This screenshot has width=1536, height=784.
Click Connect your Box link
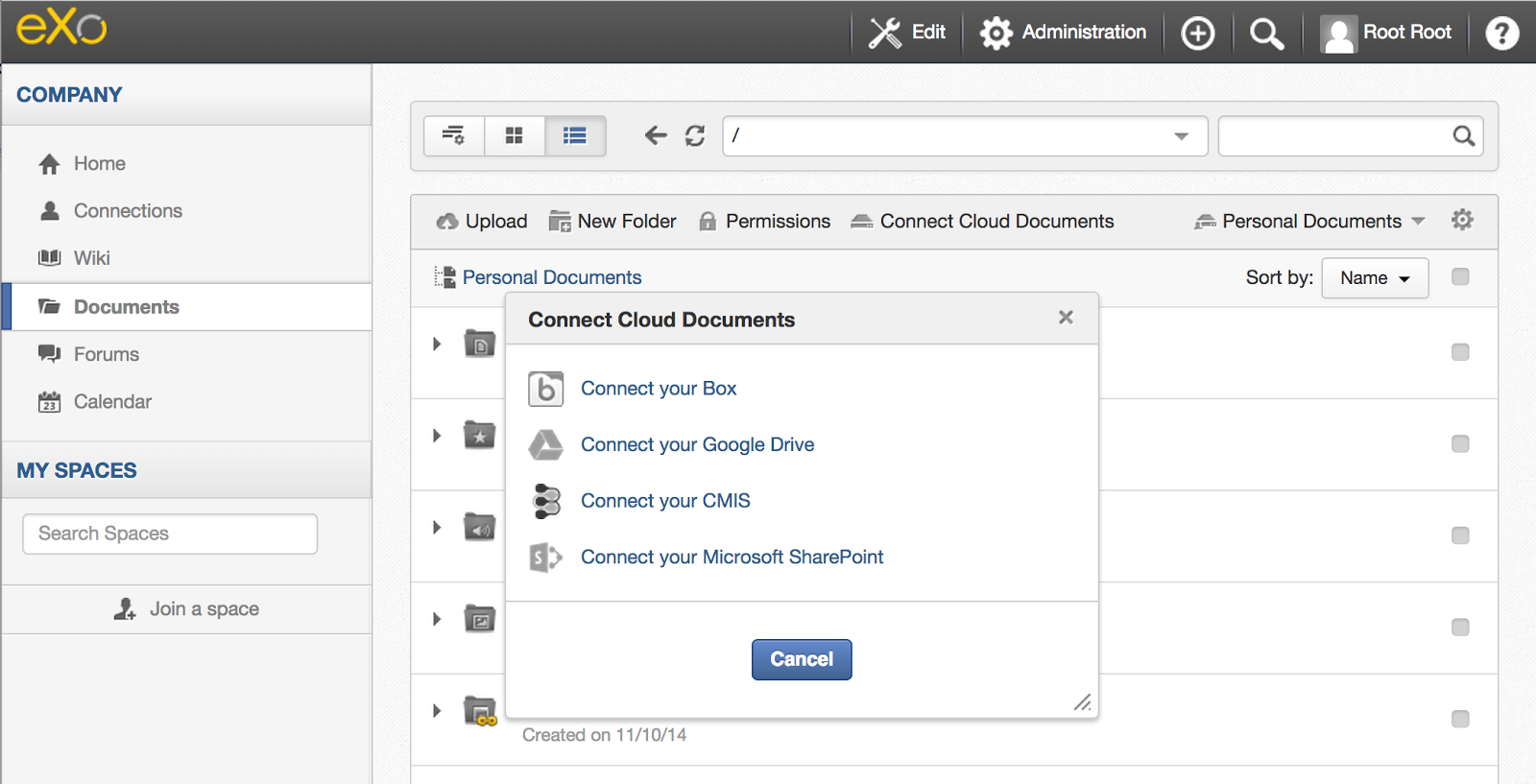tap(659, 389)
